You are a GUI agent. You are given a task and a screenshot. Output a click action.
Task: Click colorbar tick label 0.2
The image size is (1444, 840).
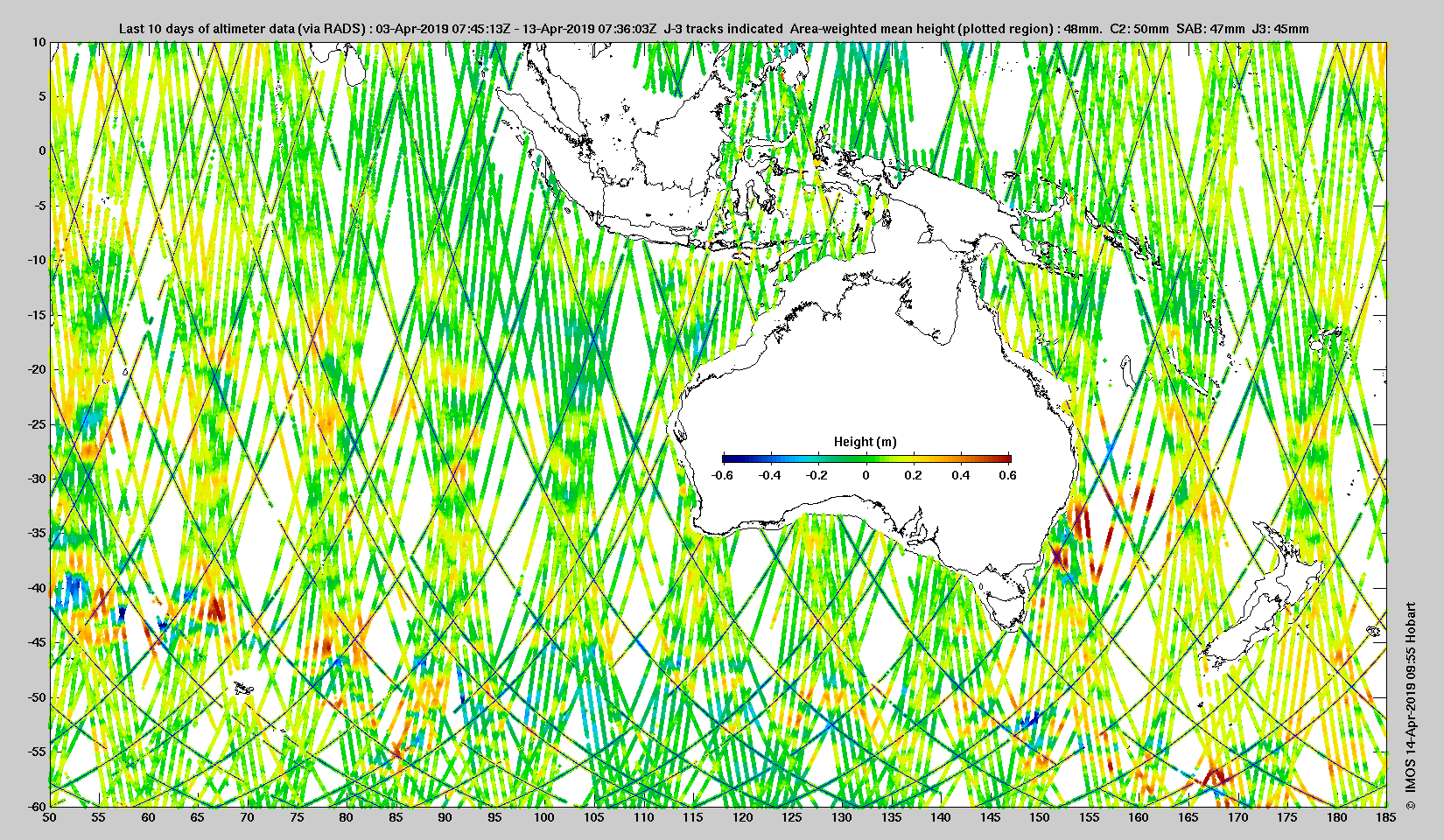[x=914, y=475]
